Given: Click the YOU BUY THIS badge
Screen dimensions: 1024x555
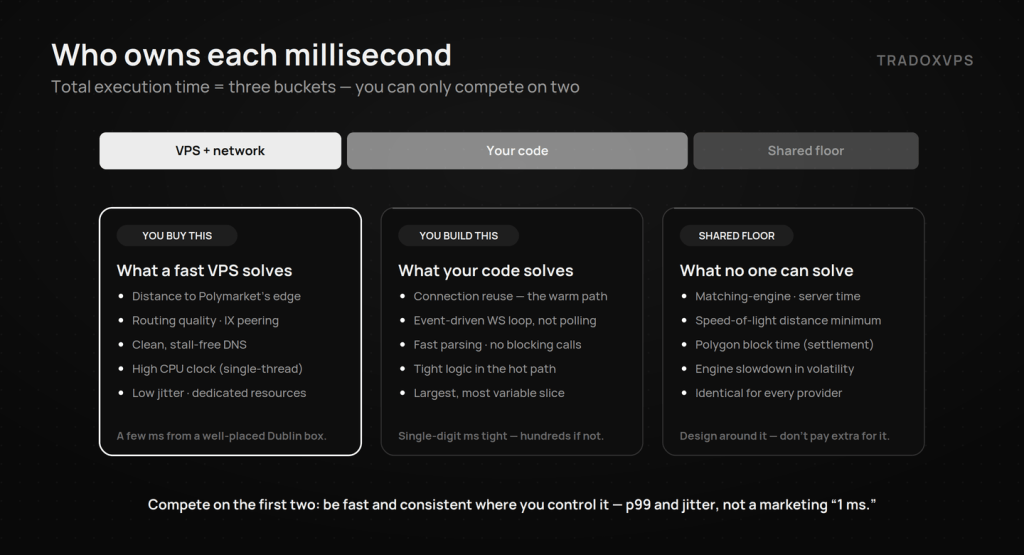Looking at the screenshot, I should click(177, 236).
